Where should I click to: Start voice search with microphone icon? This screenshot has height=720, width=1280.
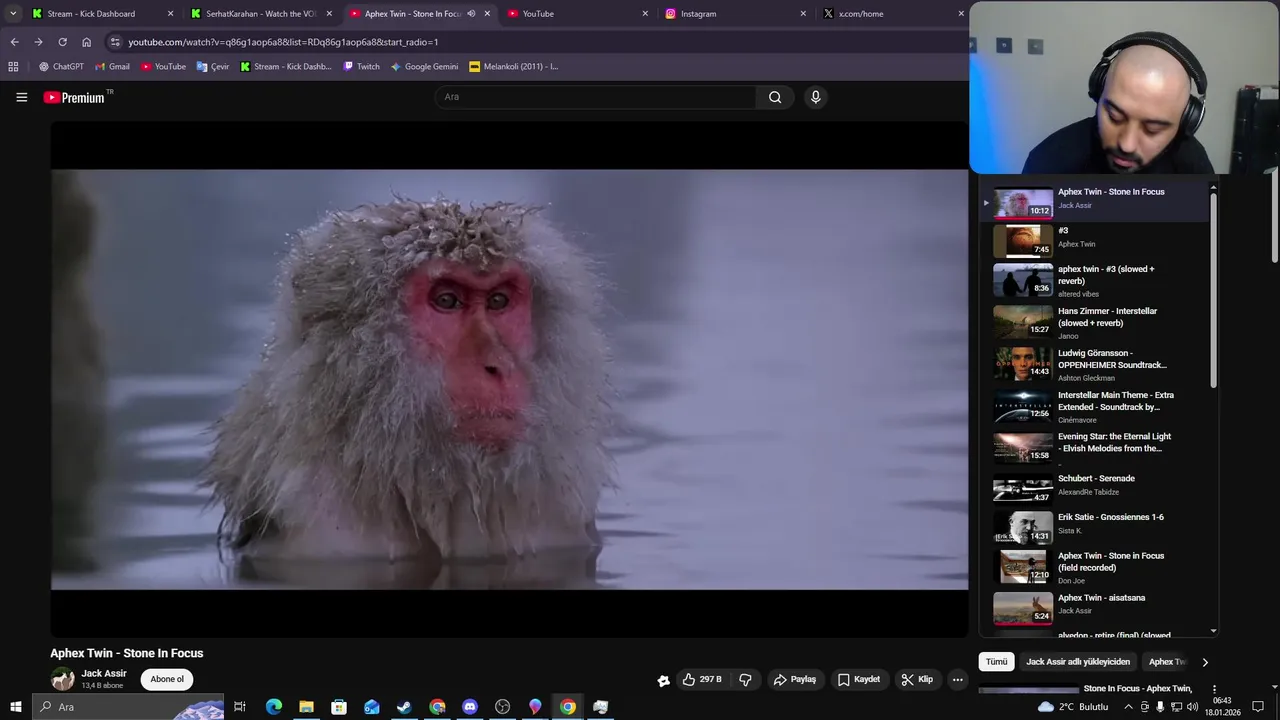[815, 97]
